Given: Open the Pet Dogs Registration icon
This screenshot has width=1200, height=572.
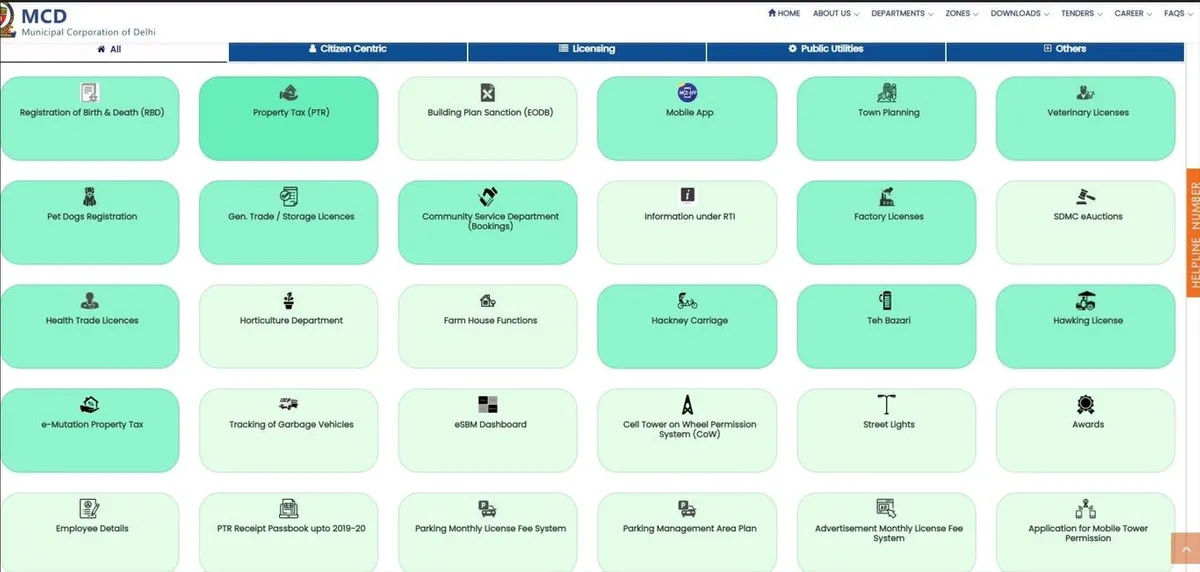Looking at the screenshot, I should pos(89,196).
